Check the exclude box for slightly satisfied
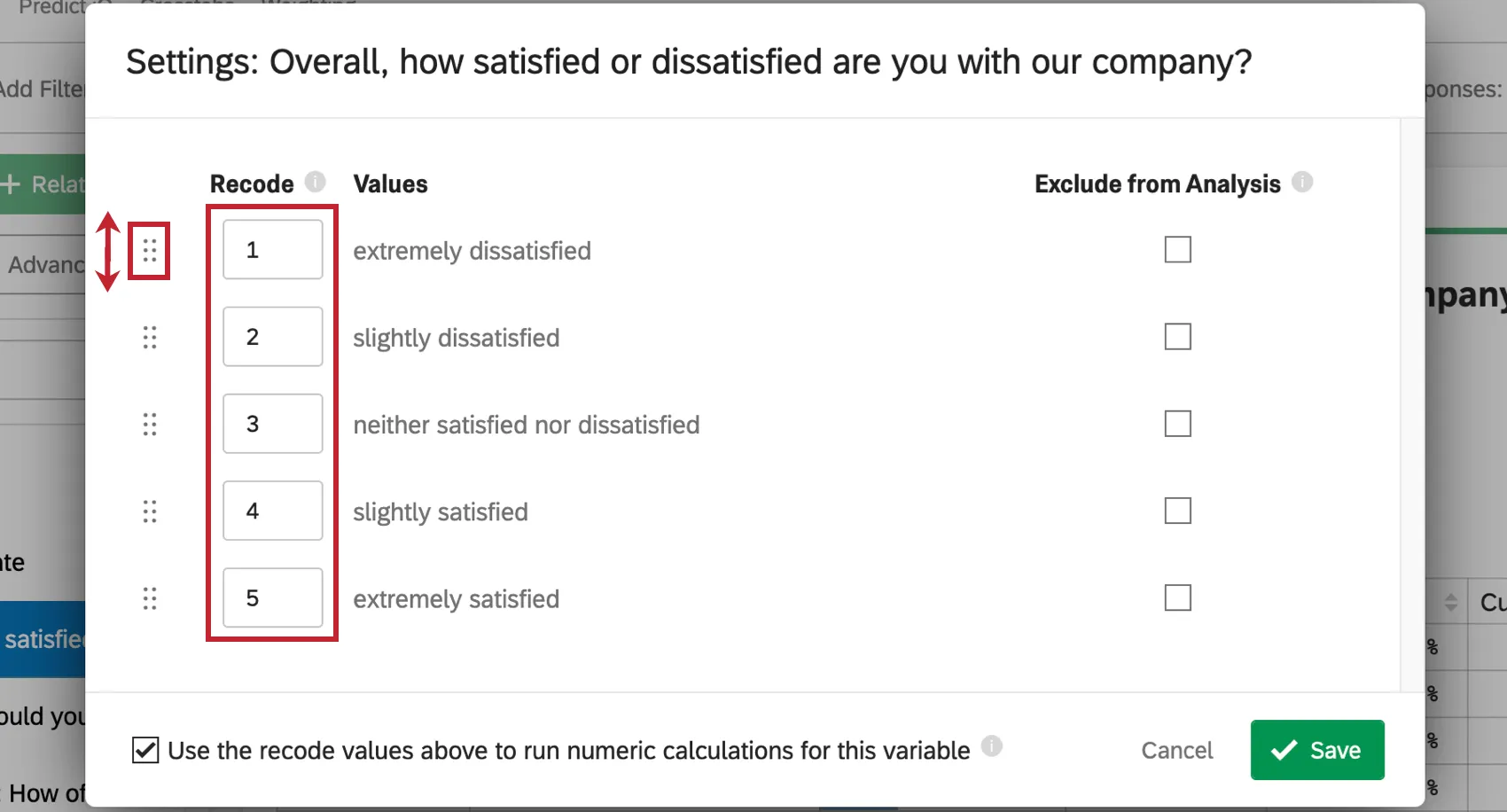The width and height of the screenshot is (1507, 812). click(x=1177, y=511)
